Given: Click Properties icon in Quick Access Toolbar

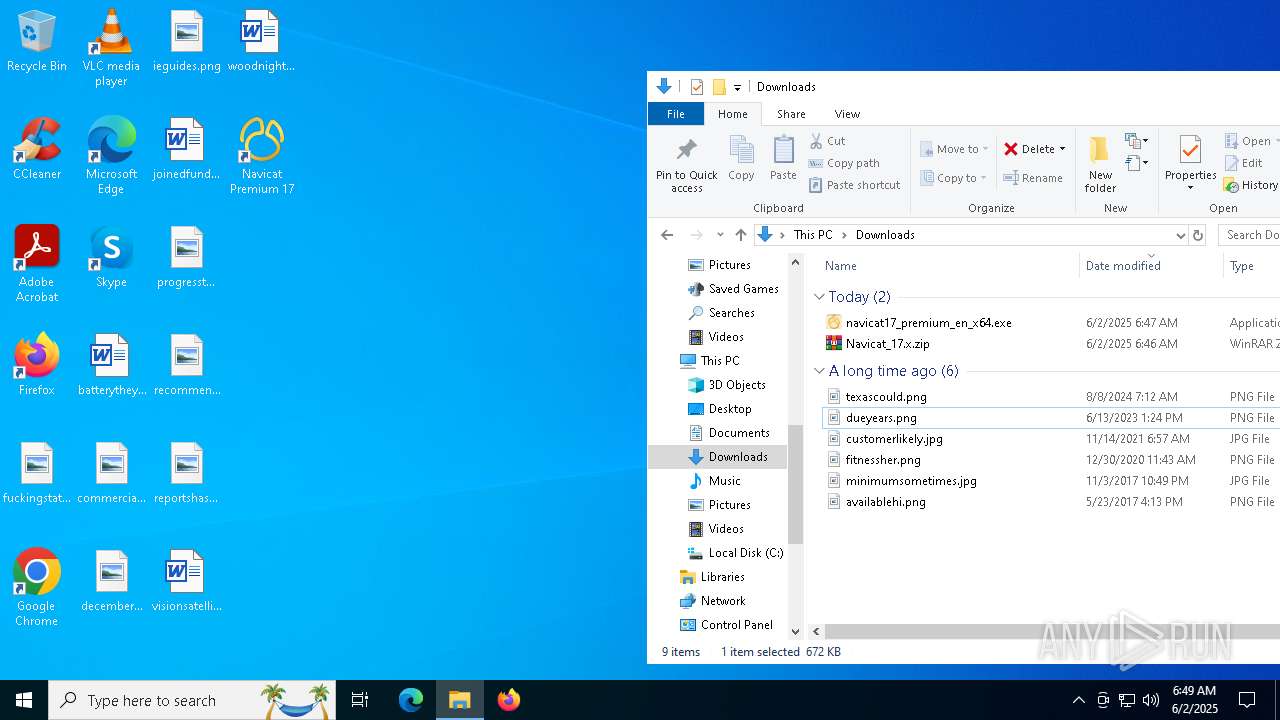Looking at the screenshot, I should [697, 87].
